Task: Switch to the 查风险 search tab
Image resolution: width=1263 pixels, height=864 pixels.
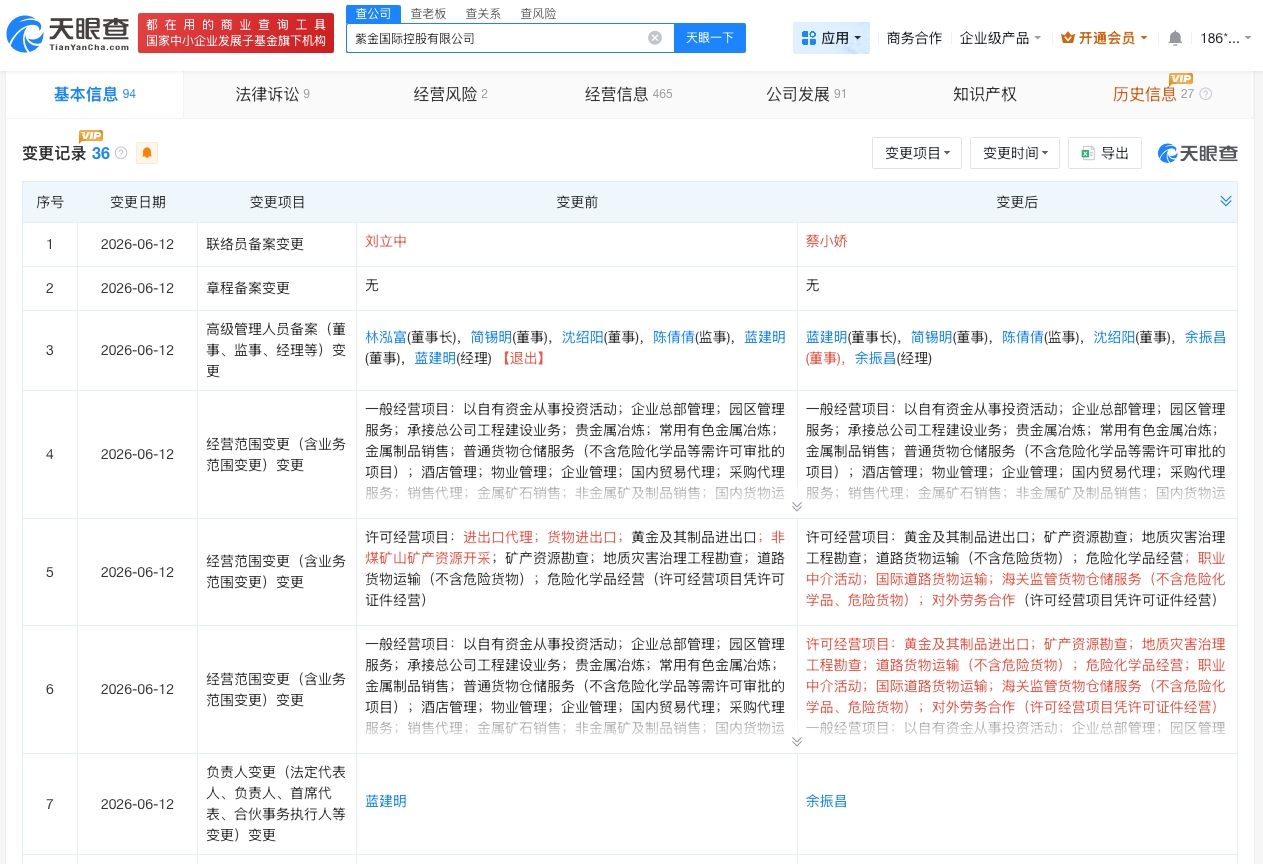Action: tap(539, 14)
